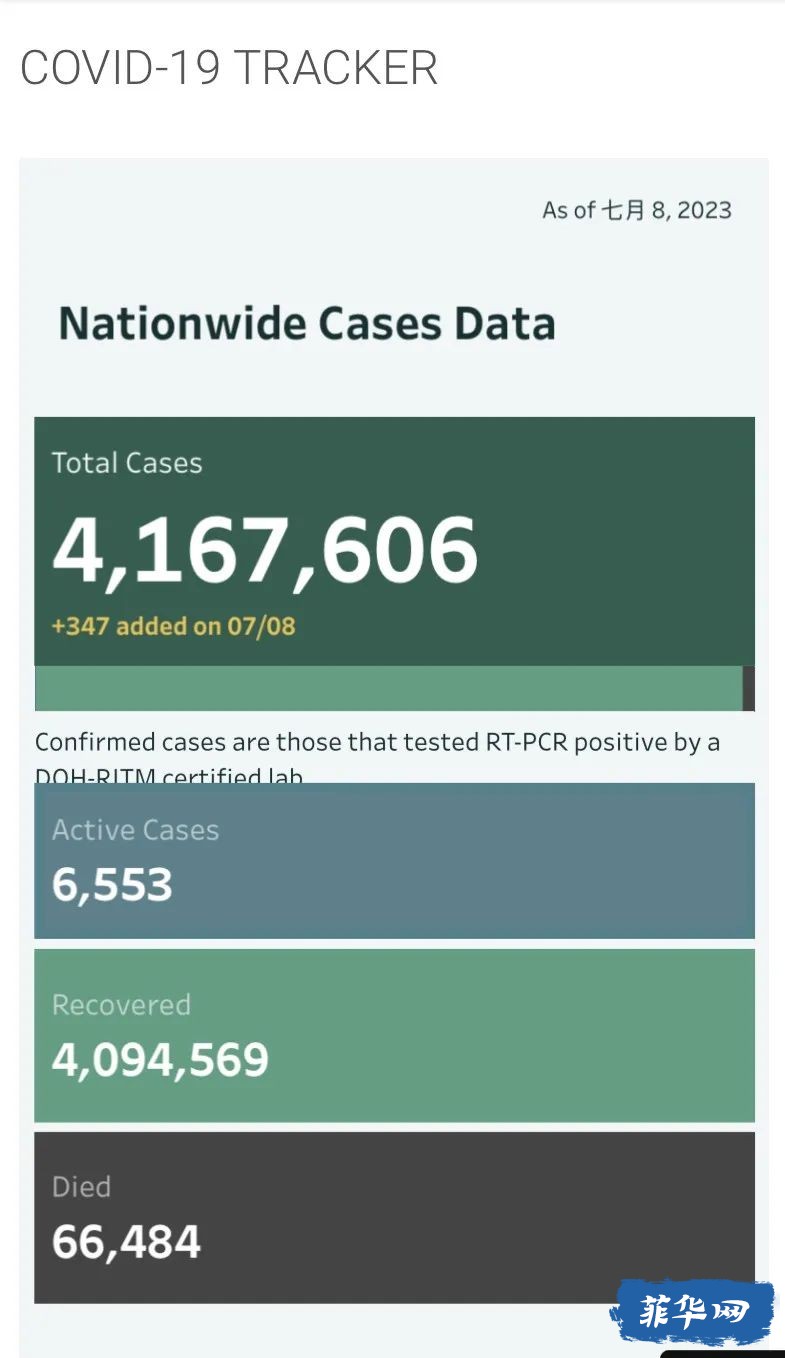The image size is (785, 1358).
Task: Click the 4,167,606 total cases figure
Action: click(265, 550)
